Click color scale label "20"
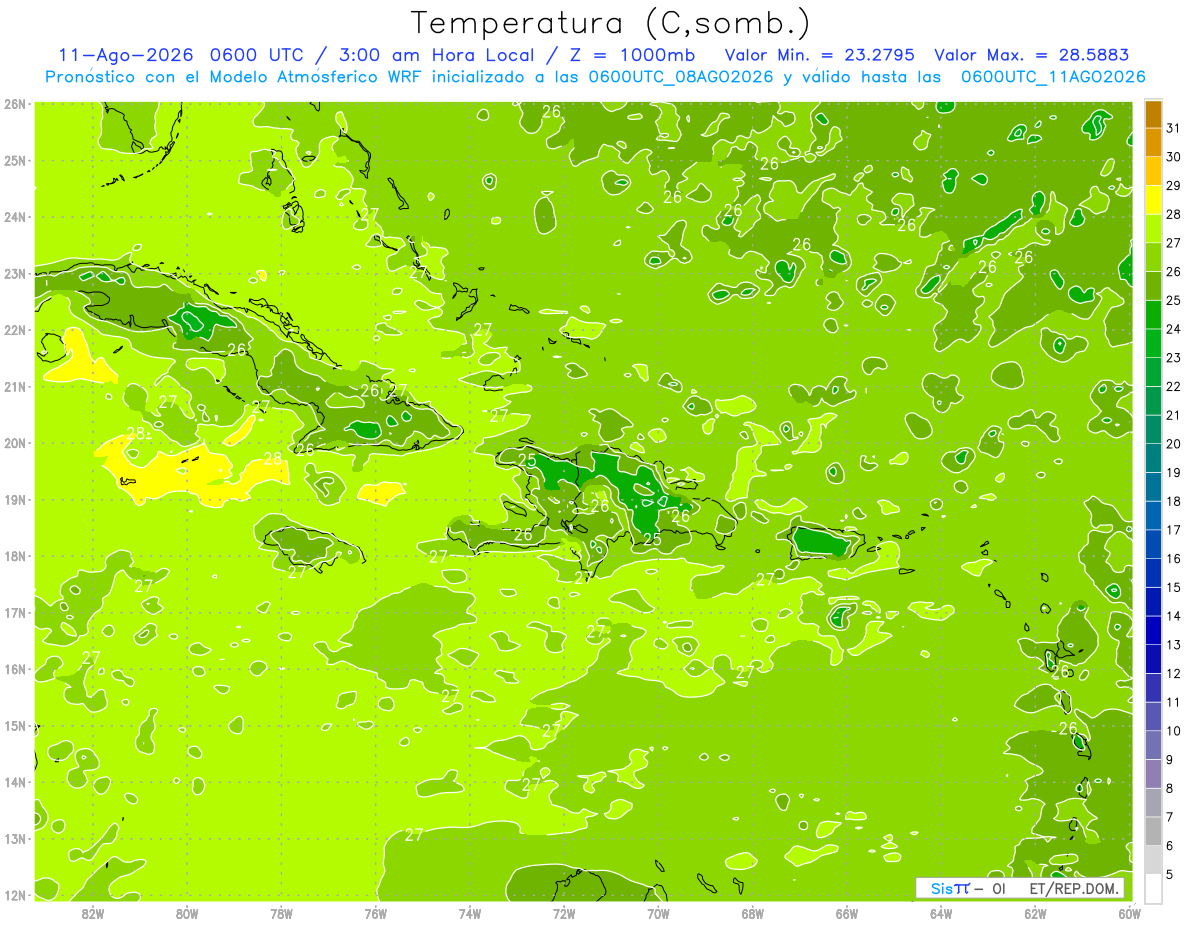The width and height of the screenshot is (1200, 927). tap(1174, 443)
